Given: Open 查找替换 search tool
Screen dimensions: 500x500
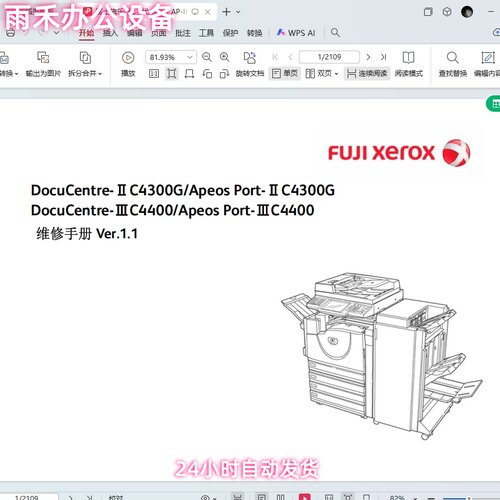Looking at the screenshot, I should tap(452, 64).
